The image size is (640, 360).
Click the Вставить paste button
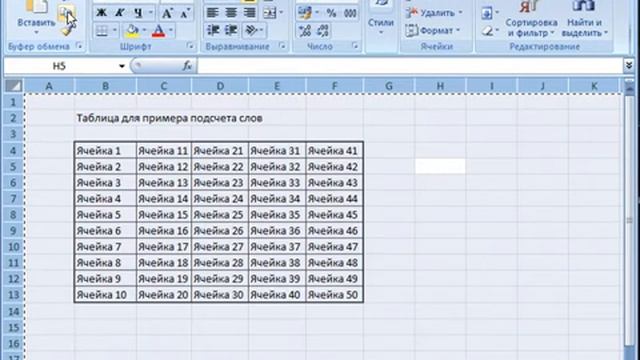[36, 18]
